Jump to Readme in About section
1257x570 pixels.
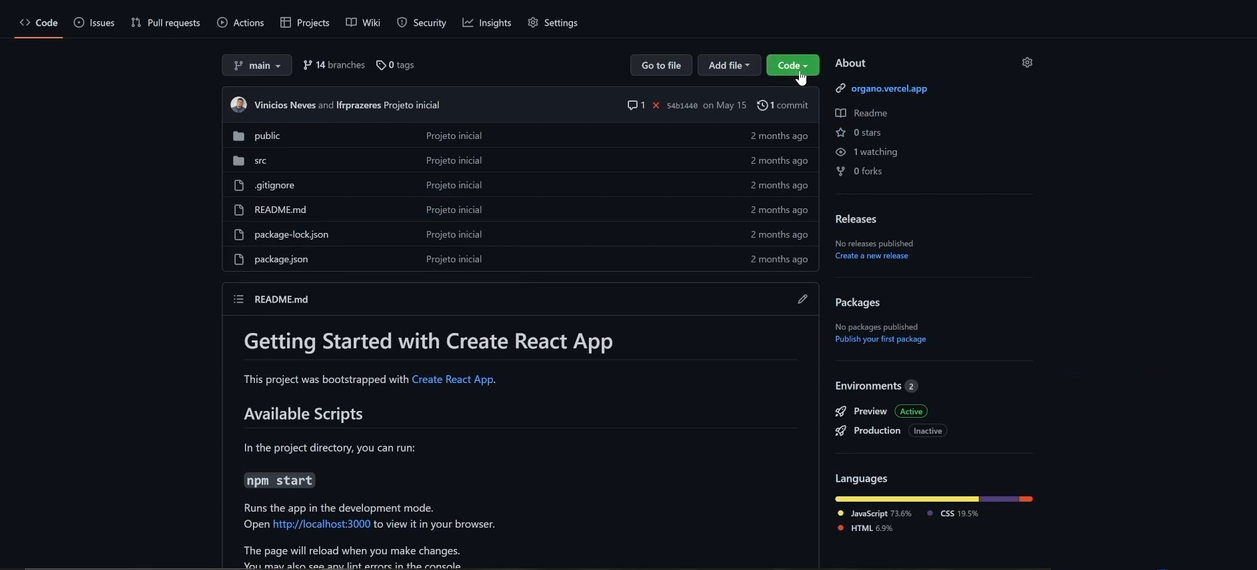point(870,113)
